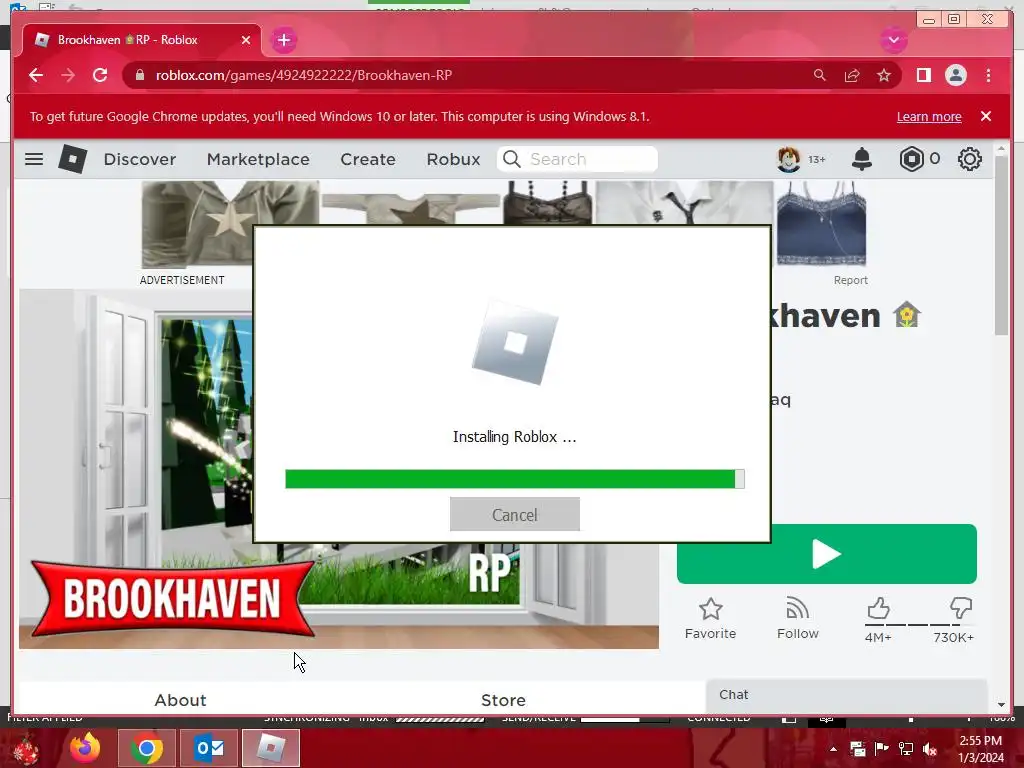Open the Start button ornament icon
Screen dimensions: 1024x768
pos(25,749)
